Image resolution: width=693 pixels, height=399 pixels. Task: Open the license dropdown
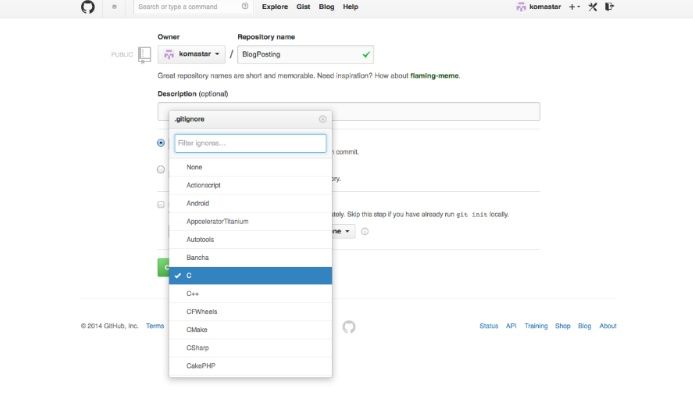343,231
